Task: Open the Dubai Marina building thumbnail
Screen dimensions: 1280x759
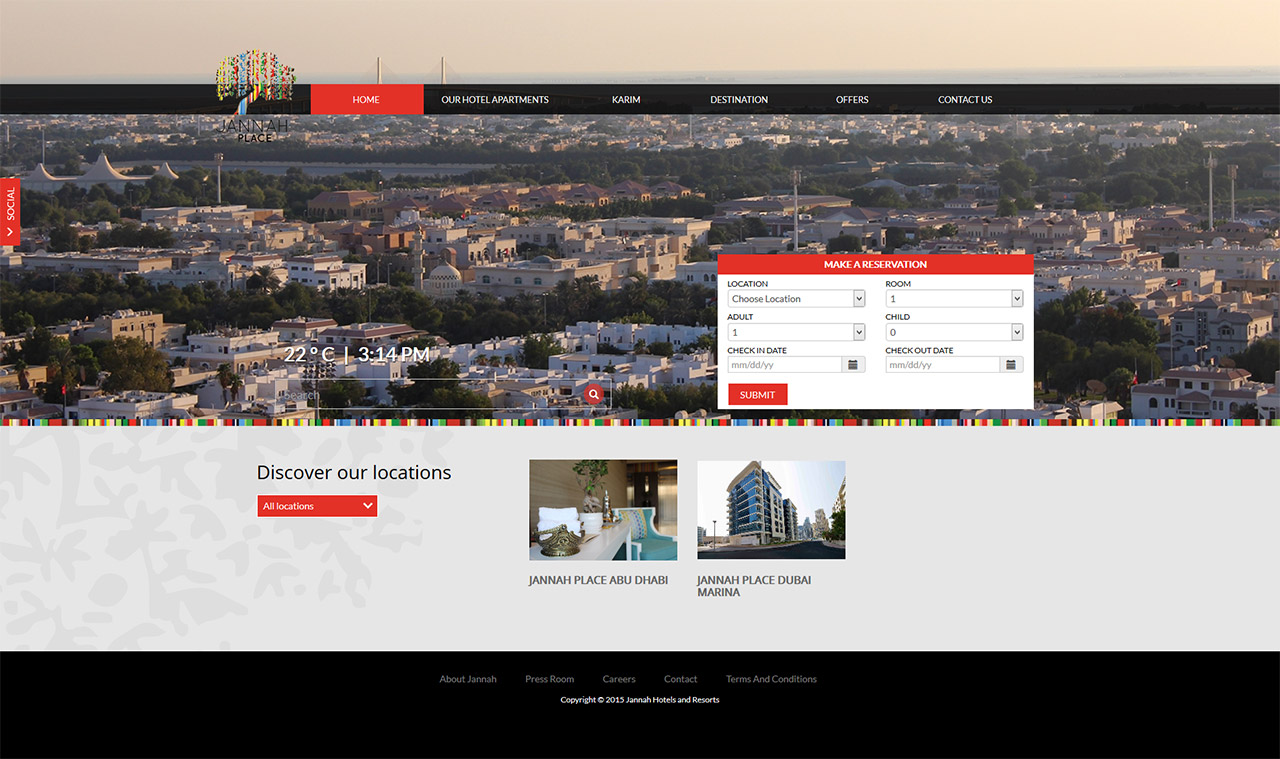Action: point(771,510)
